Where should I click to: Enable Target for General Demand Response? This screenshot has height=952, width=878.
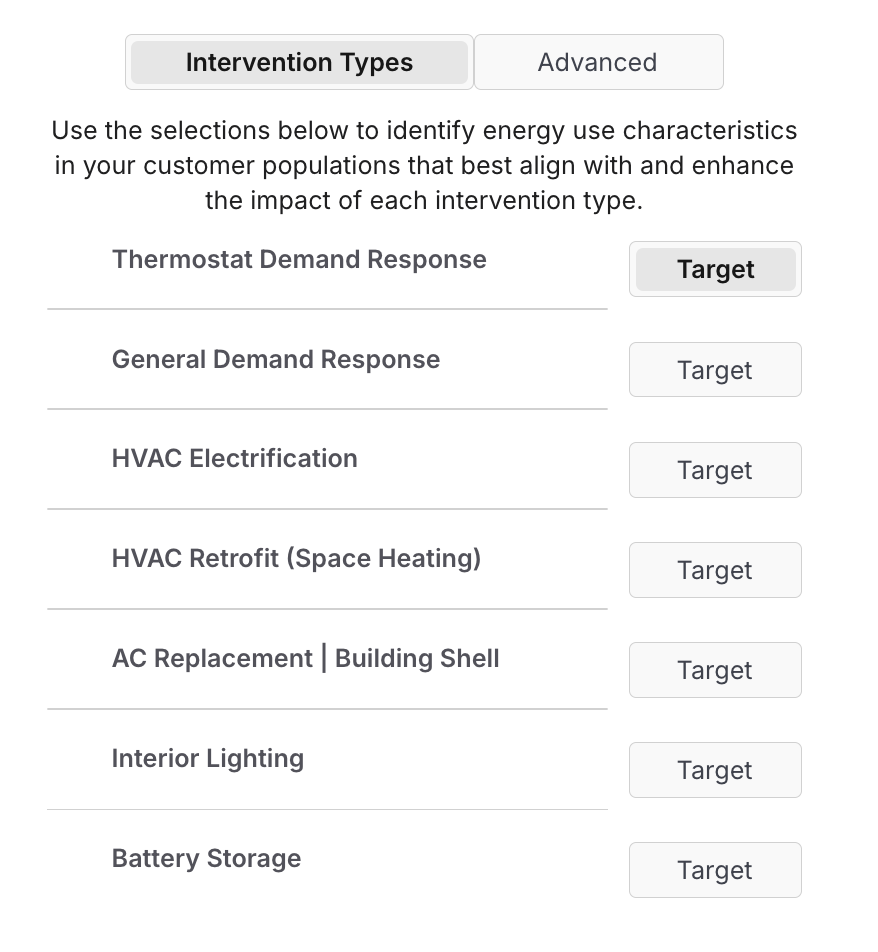click(x=715, y=370)
